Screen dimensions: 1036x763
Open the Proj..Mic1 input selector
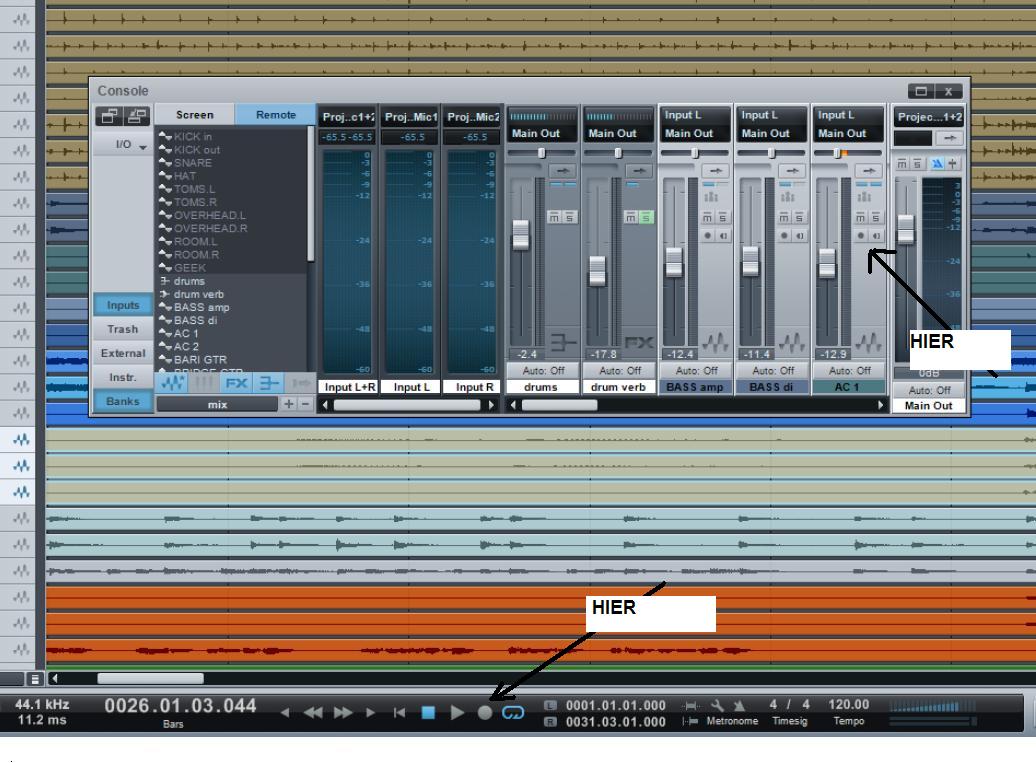point(412,117)
